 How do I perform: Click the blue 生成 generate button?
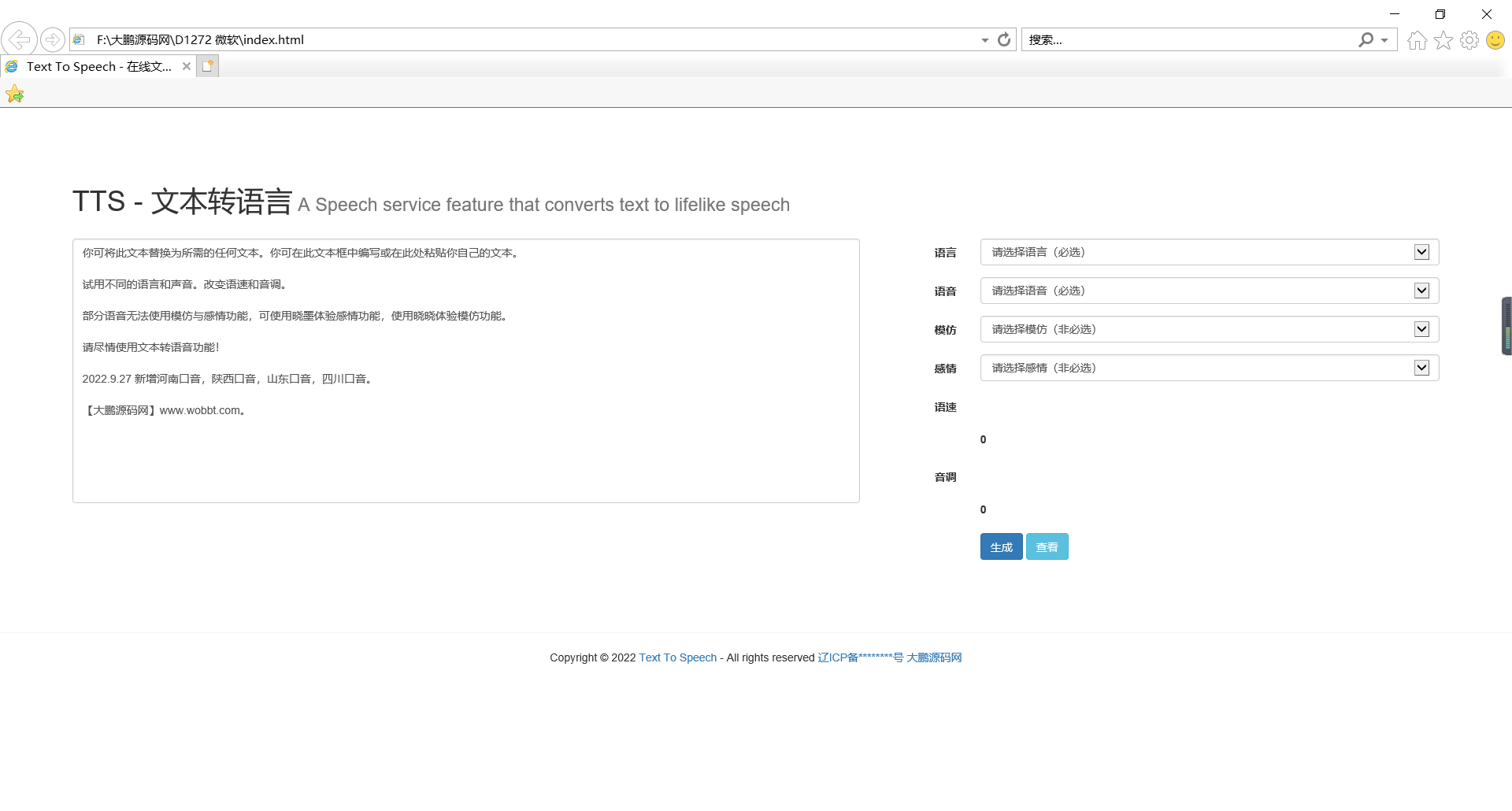pos(1001,547)
